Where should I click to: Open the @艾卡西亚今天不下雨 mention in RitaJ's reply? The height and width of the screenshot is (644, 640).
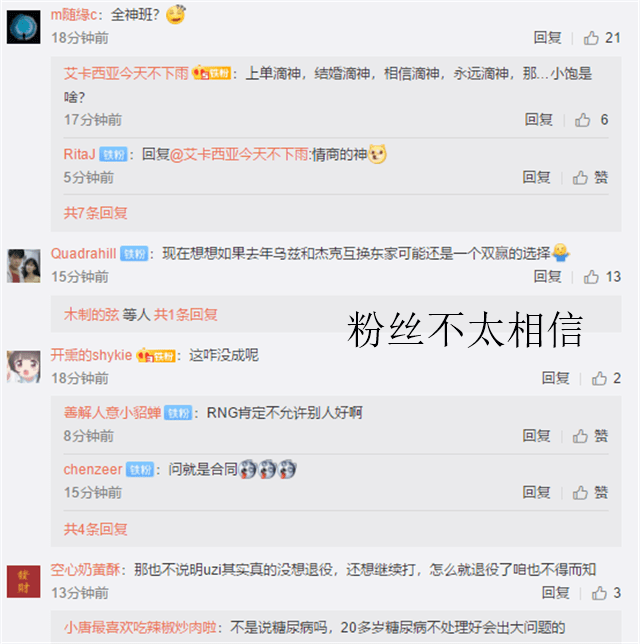coord(239,155)
